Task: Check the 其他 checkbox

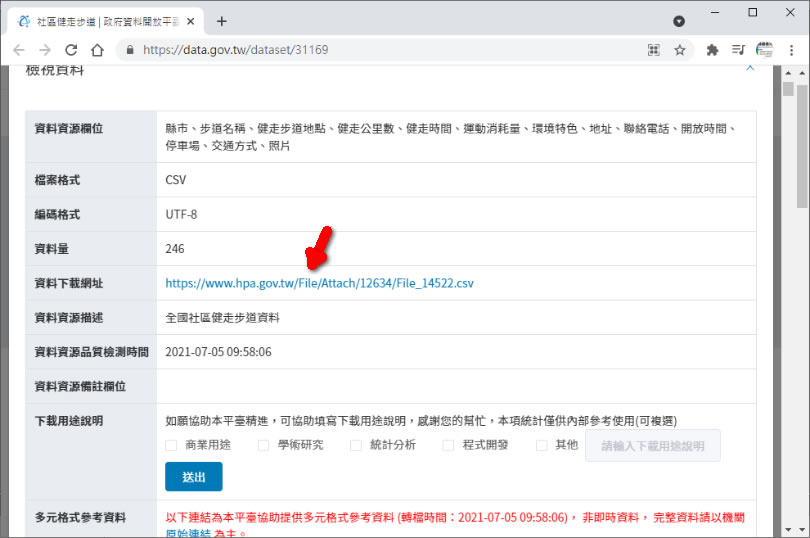Action: tap(541, 445)
